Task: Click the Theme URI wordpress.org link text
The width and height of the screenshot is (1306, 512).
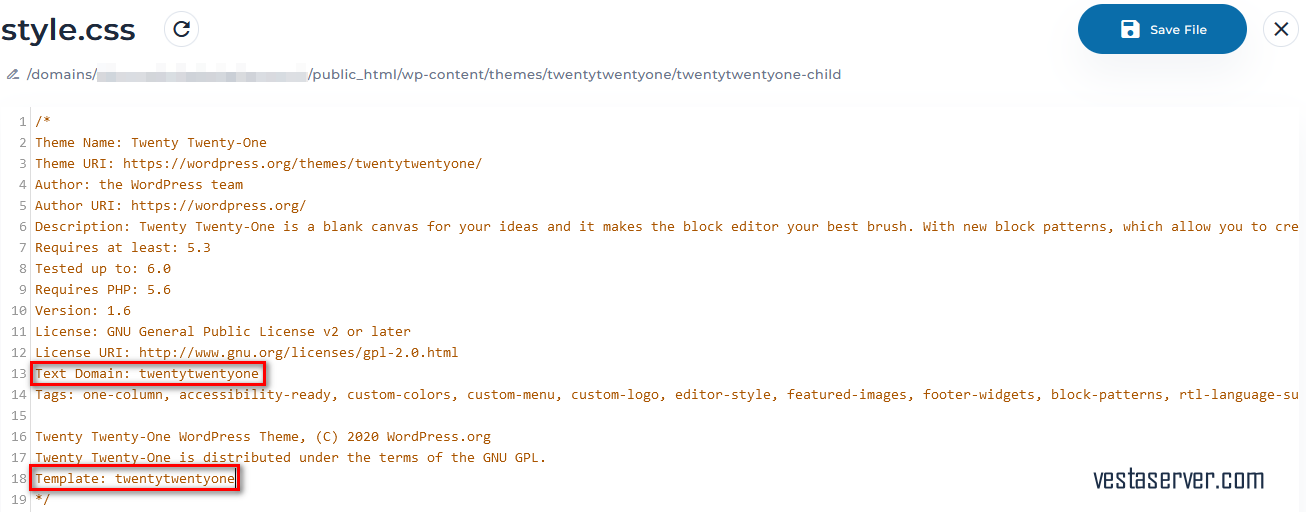Action: pos(302,163)
